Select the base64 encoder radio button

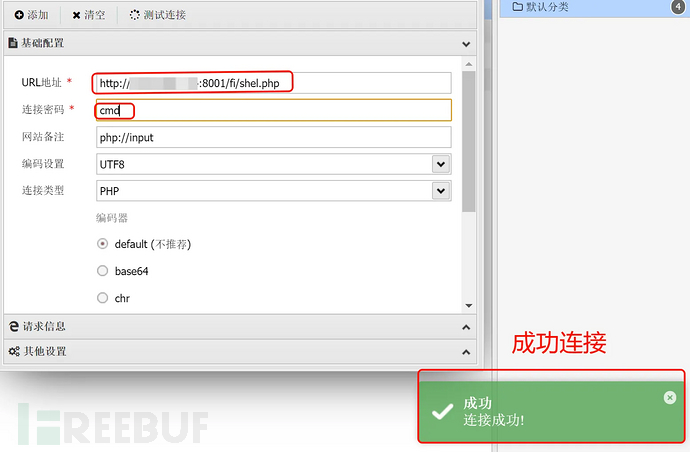pos(103,271)
